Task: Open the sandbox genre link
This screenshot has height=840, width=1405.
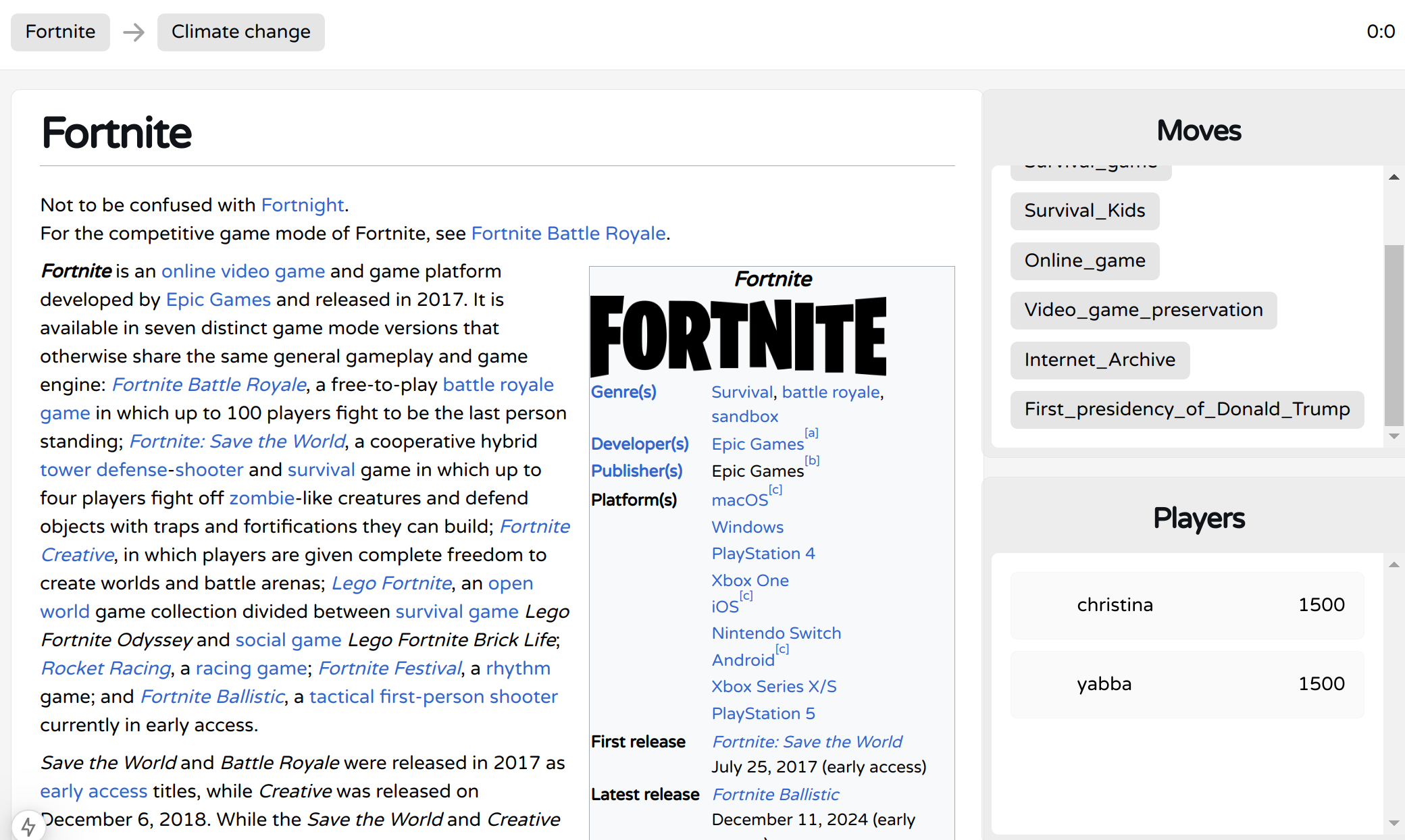Action: 744,417
